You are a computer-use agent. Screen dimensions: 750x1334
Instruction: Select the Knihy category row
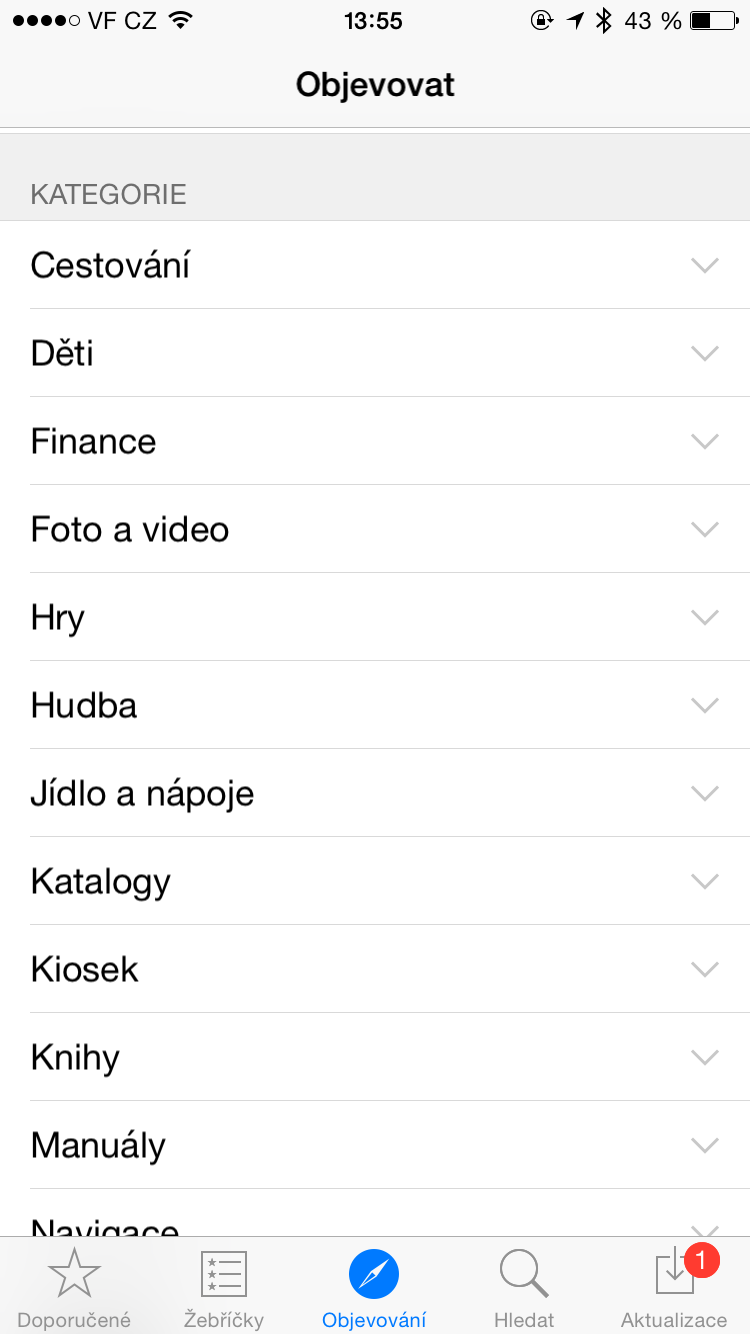(75, 1057)
